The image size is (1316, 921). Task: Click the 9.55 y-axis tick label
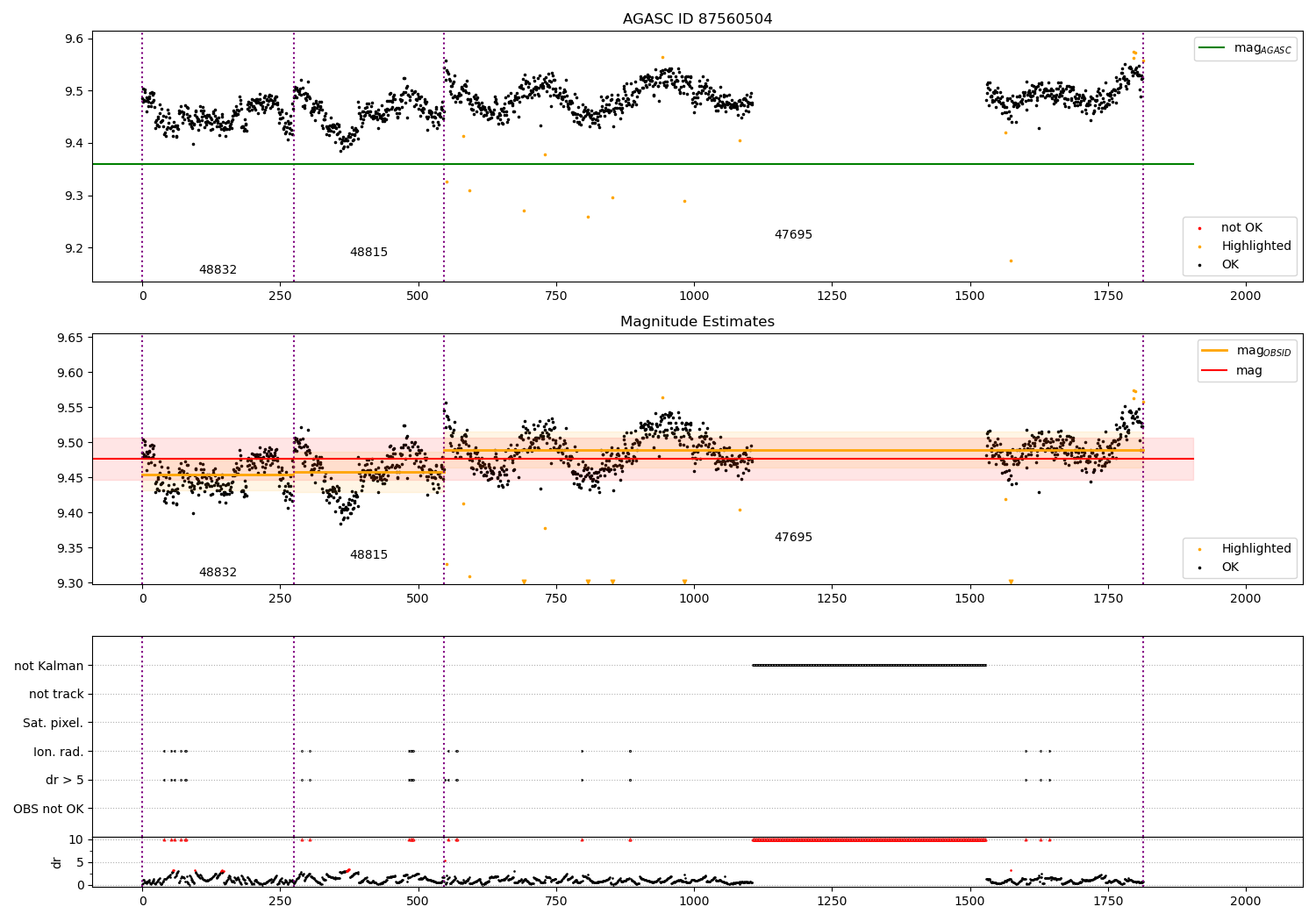click(x=70, y=408)
